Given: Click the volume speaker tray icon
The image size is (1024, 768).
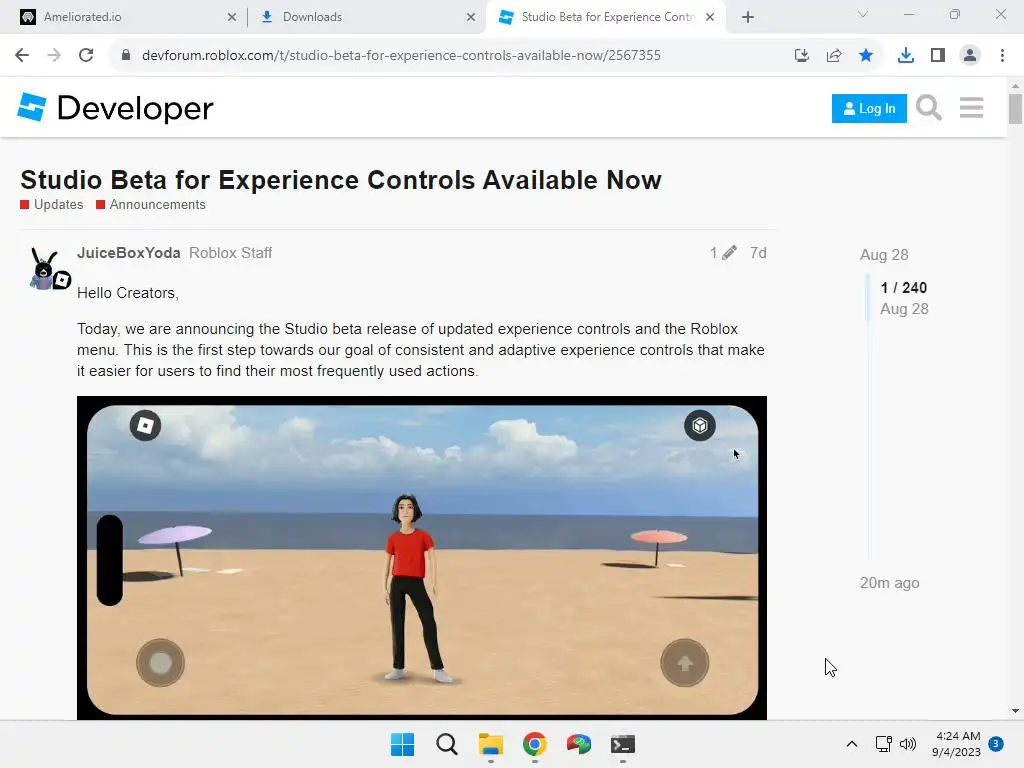Looking at the screenshot, I should tap(908, 744).
